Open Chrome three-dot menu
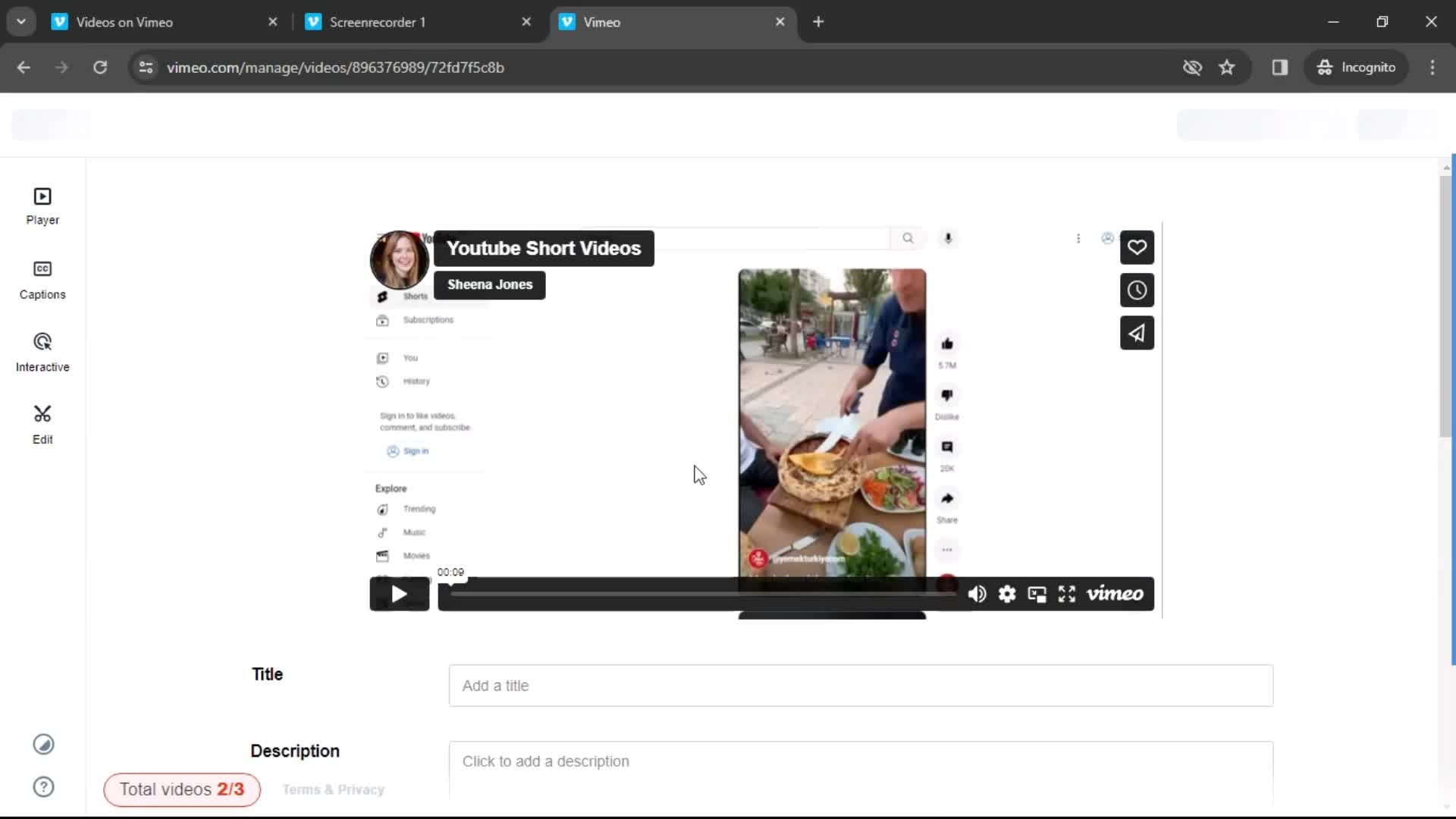Image resolution: width=1456 pixels, height=819 pixels. [1432, 67]
